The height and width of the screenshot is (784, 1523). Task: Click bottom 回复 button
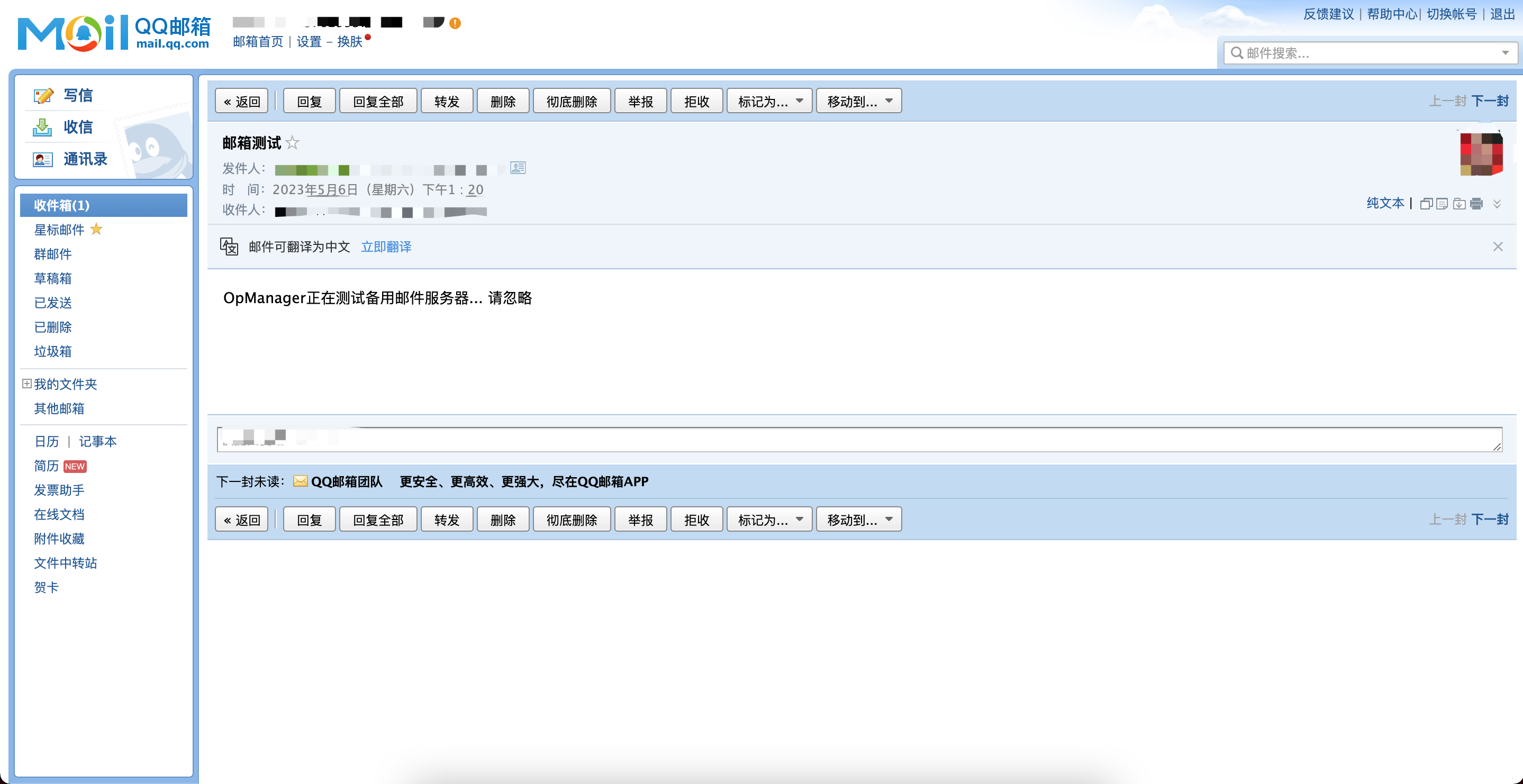309,519
